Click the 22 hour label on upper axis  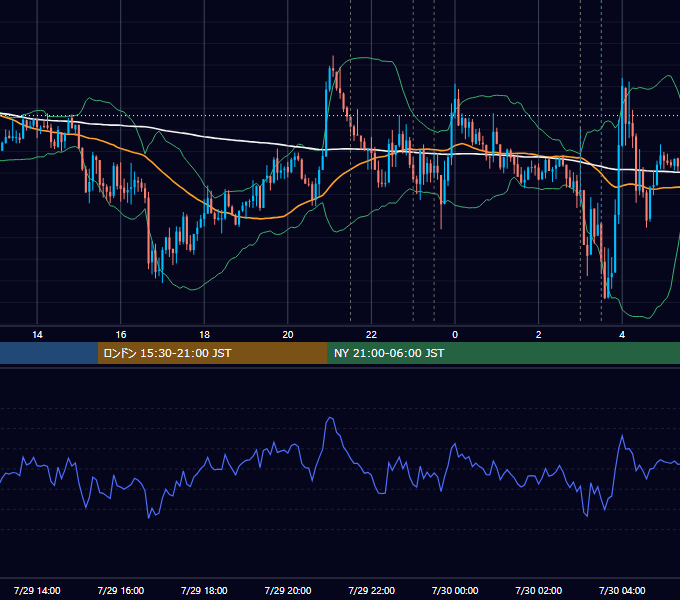[x=371, y=335]
